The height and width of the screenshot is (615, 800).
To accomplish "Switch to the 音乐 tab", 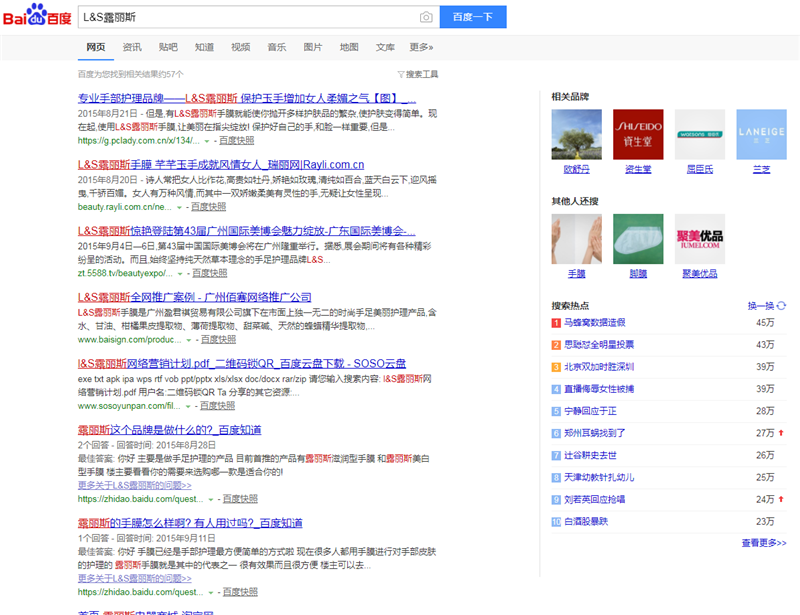I will (277, 47).
